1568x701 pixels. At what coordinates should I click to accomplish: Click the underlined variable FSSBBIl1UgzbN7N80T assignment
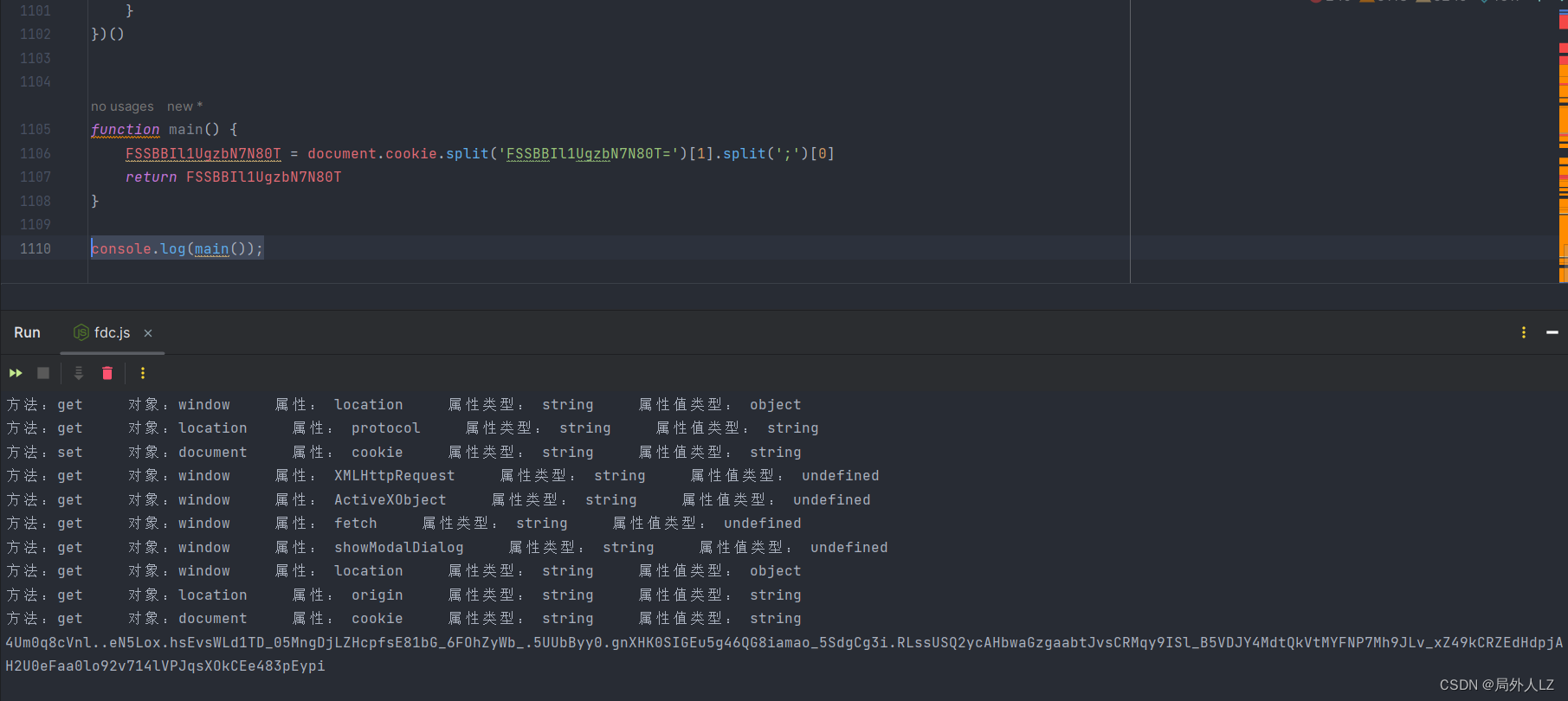[x=203, y=153]
